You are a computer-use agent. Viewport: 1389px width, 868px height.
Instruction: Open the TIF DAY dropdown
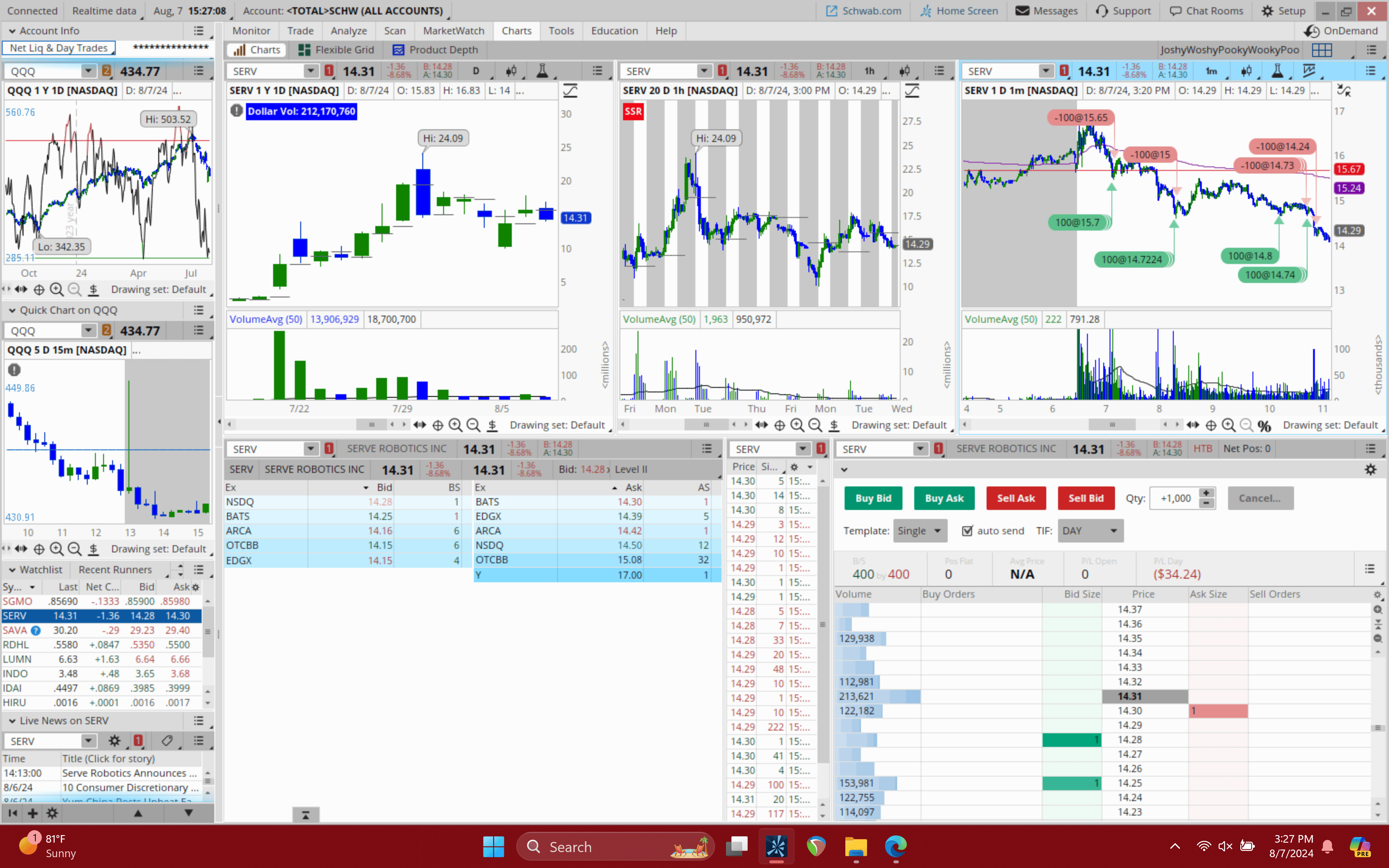point(1089,531)
